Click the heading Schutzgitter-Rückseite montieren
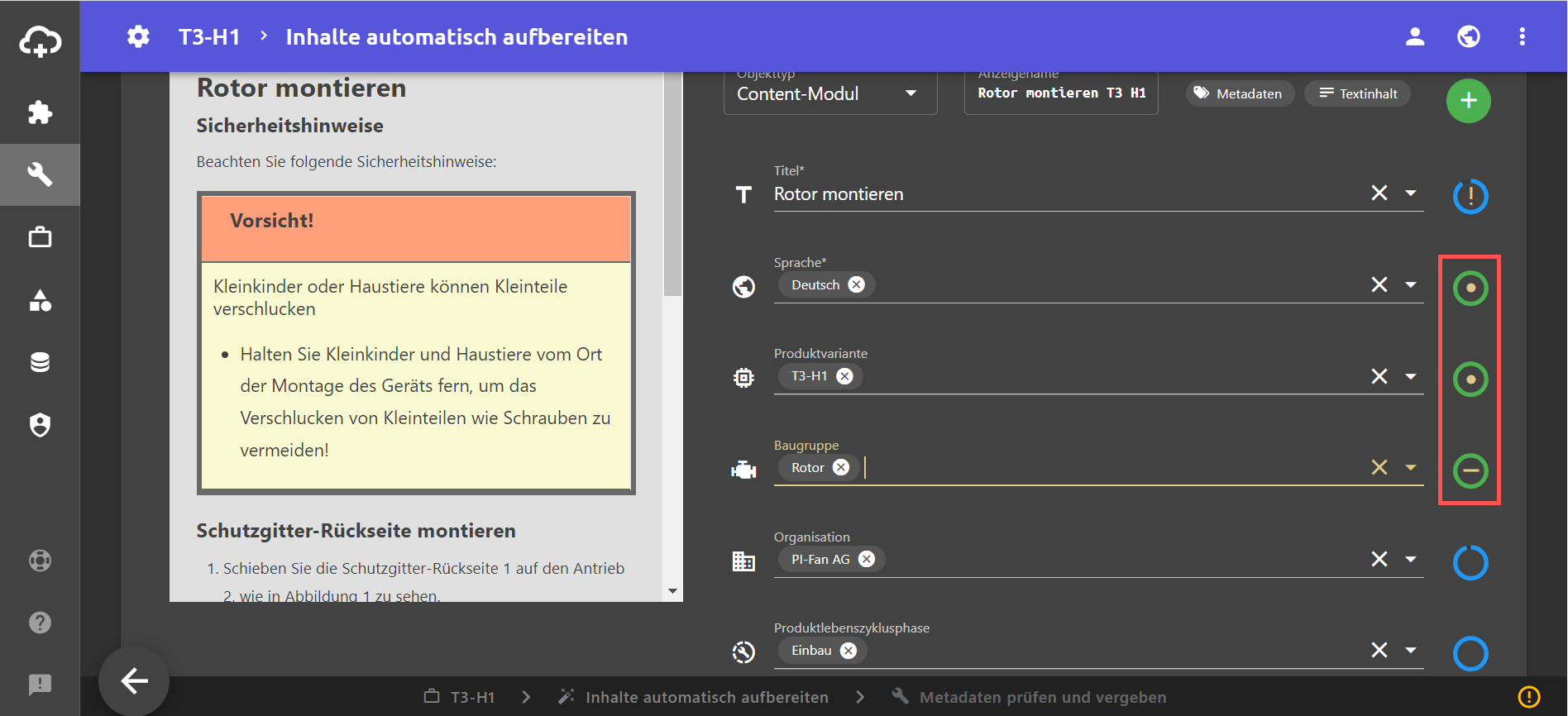Image resolution: width=1568 pixels, height=716 pixels. 356,531
